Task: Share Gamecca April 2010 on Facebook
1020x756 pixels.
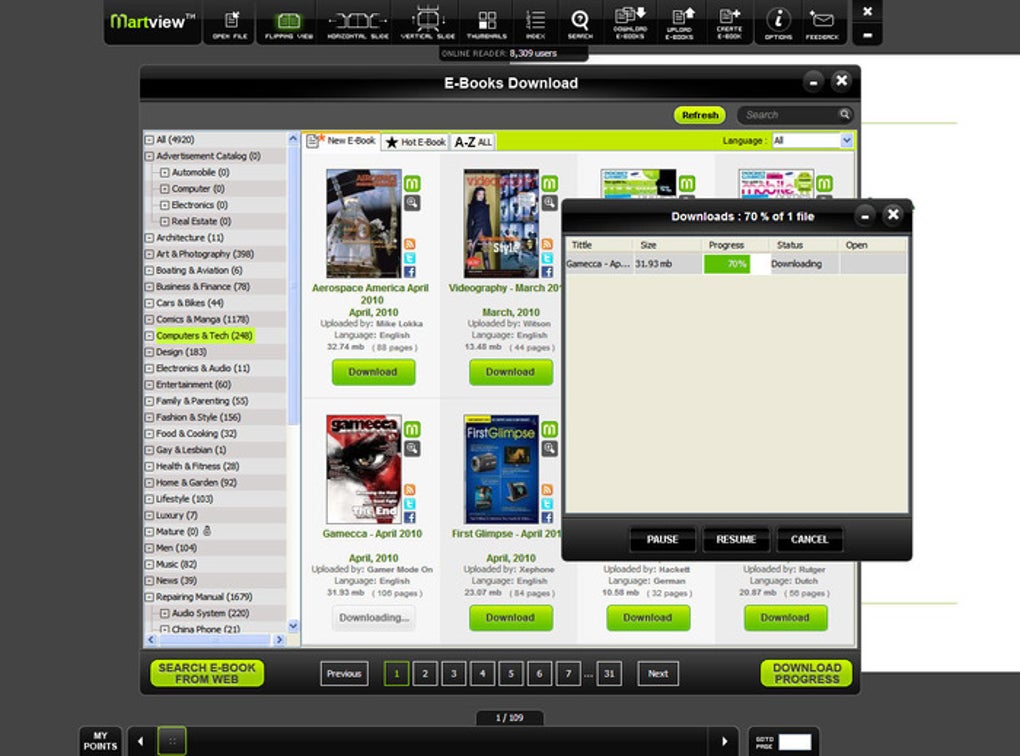Action: [x=410, y=517]
